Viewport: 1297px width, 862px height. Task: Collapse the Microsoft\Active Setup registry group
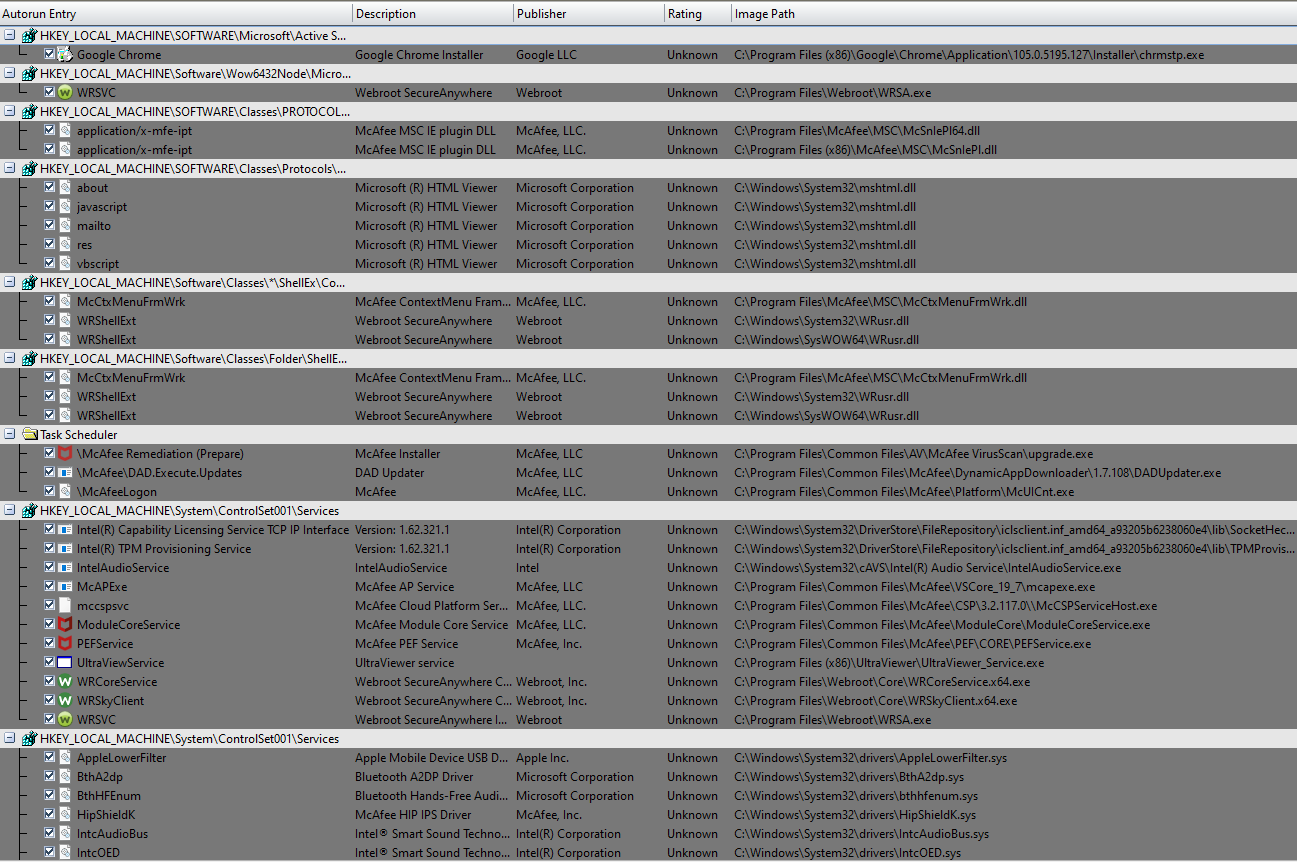tap(9, 35)
